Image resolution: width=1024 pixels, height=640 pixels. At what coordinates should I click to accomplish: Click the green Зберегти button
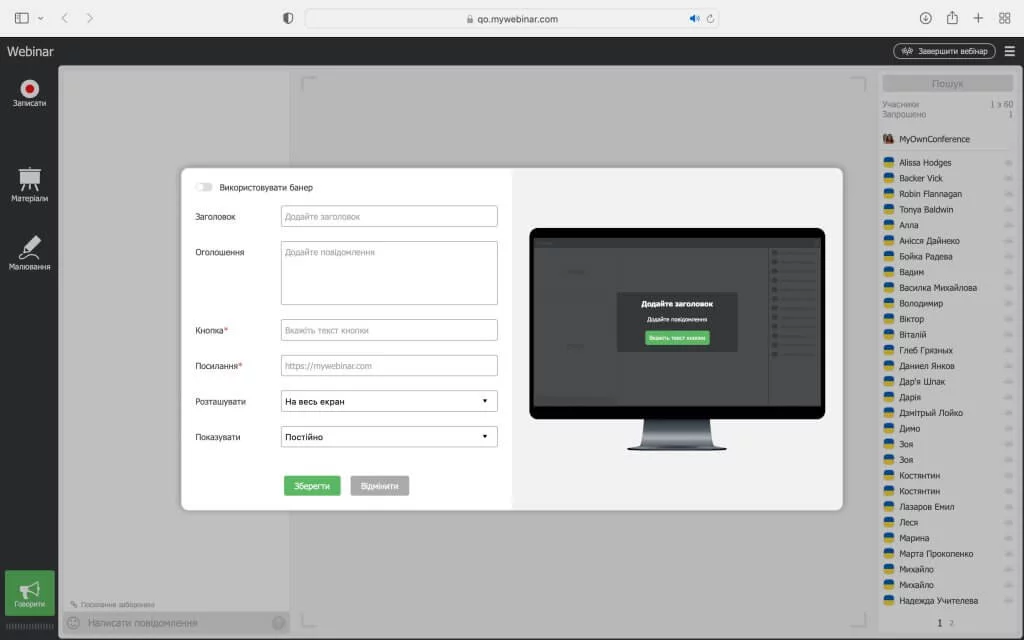[312, 486]
